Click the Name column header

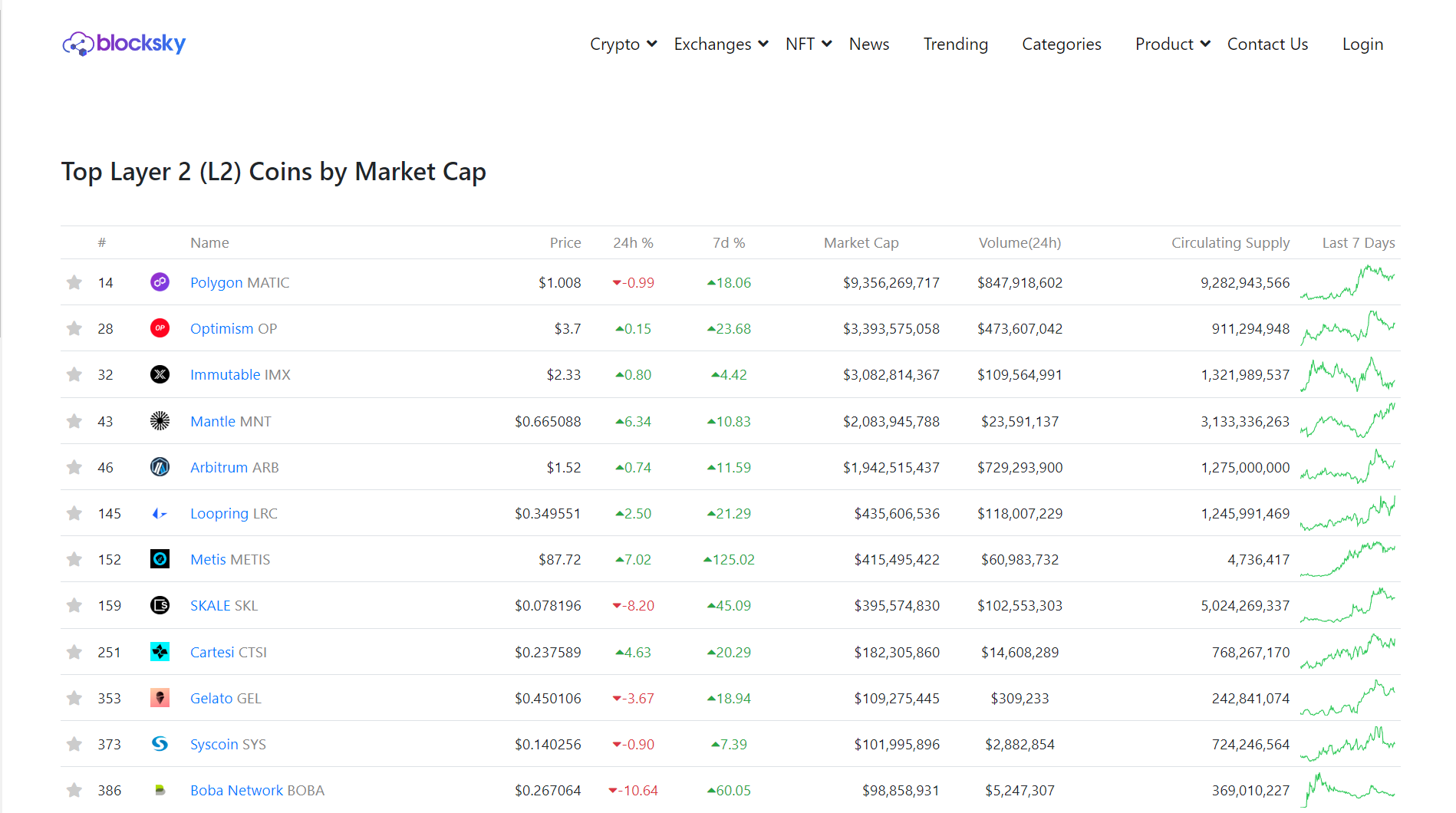(x=209, y=242)
